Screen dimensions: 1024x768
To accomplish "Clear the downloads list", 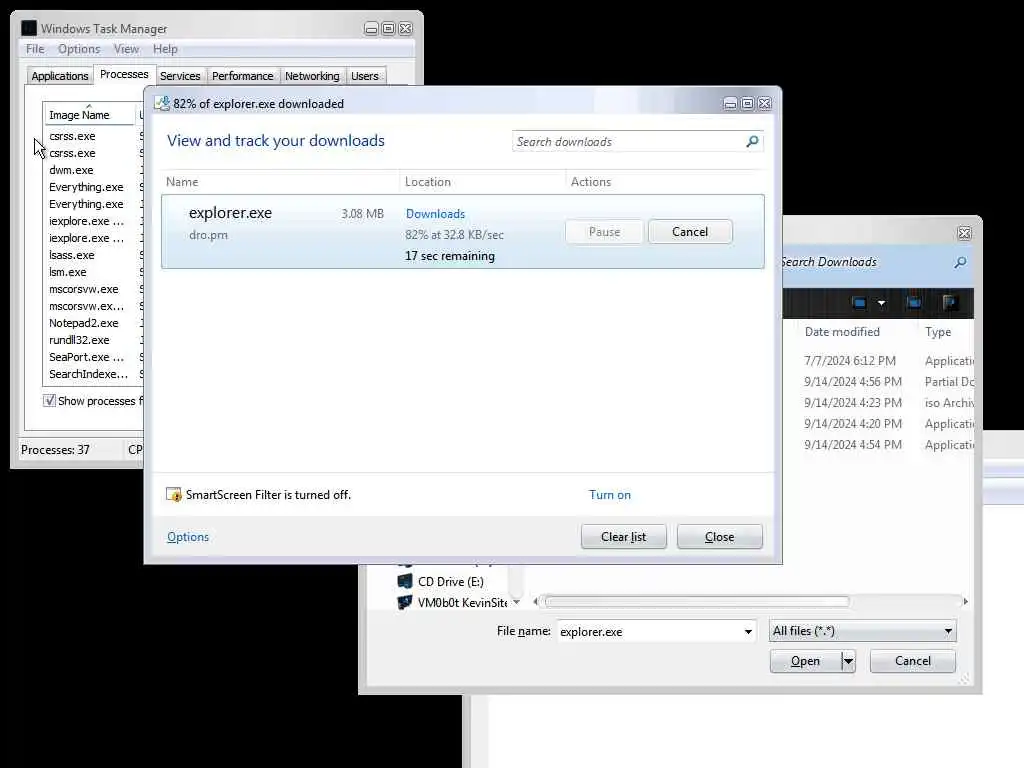I will click(624, 537).
